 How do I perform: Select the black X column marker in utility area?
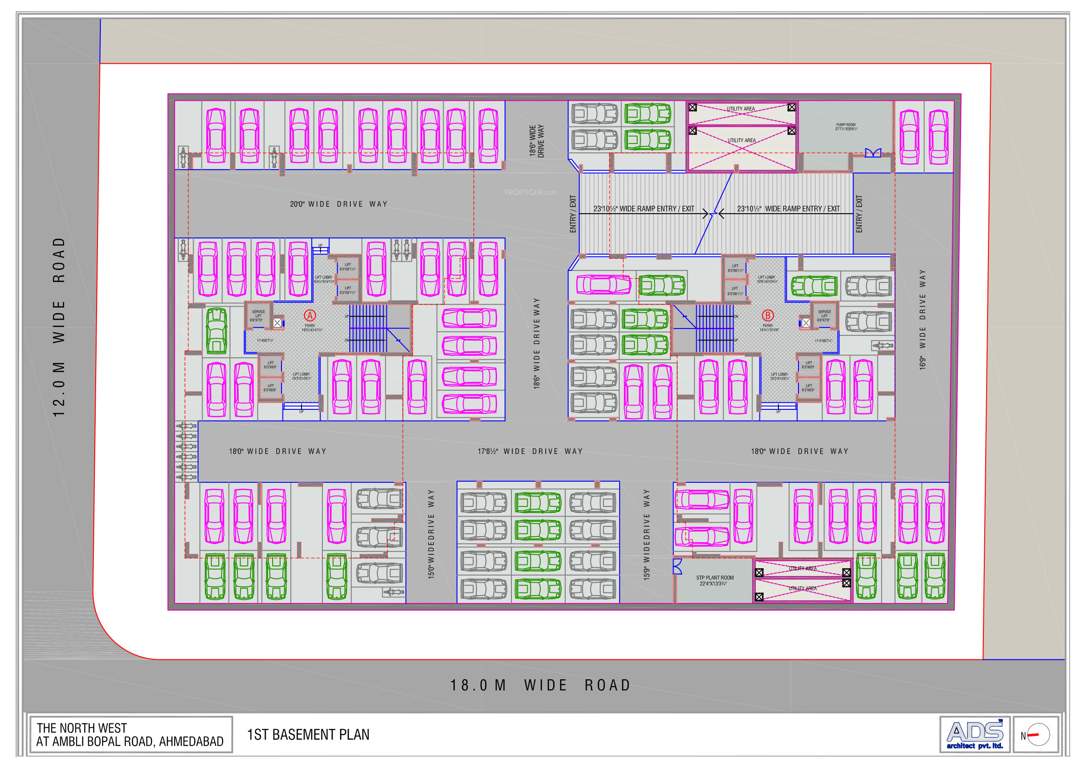click(x=694, y=108)
